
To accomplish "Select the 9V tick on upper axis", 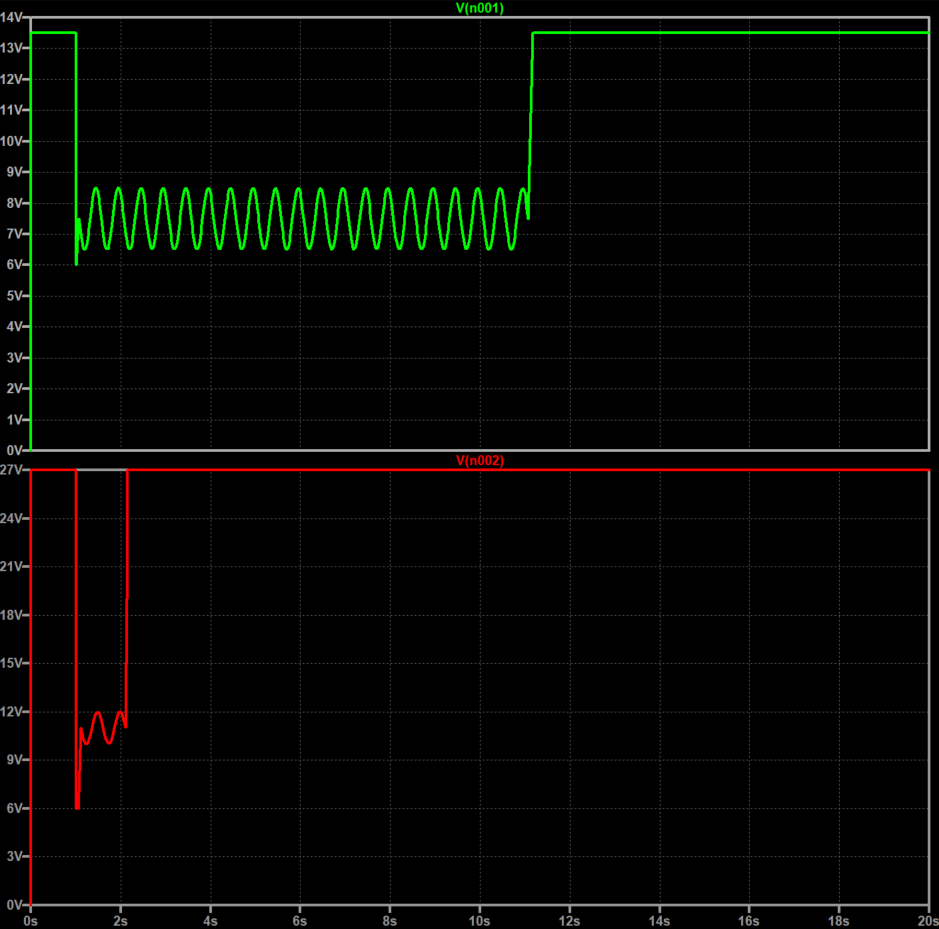I will pos(14,173).
